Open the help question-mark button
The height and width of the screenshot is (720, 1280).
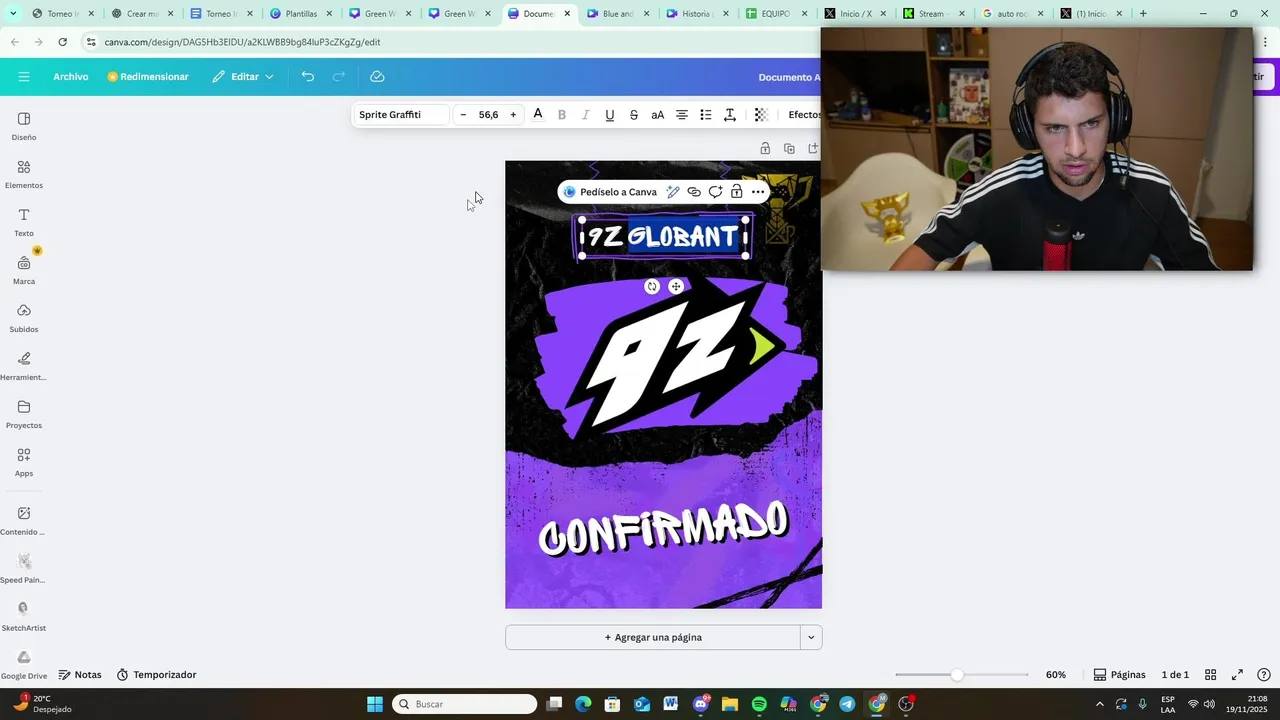(1264, 675)
